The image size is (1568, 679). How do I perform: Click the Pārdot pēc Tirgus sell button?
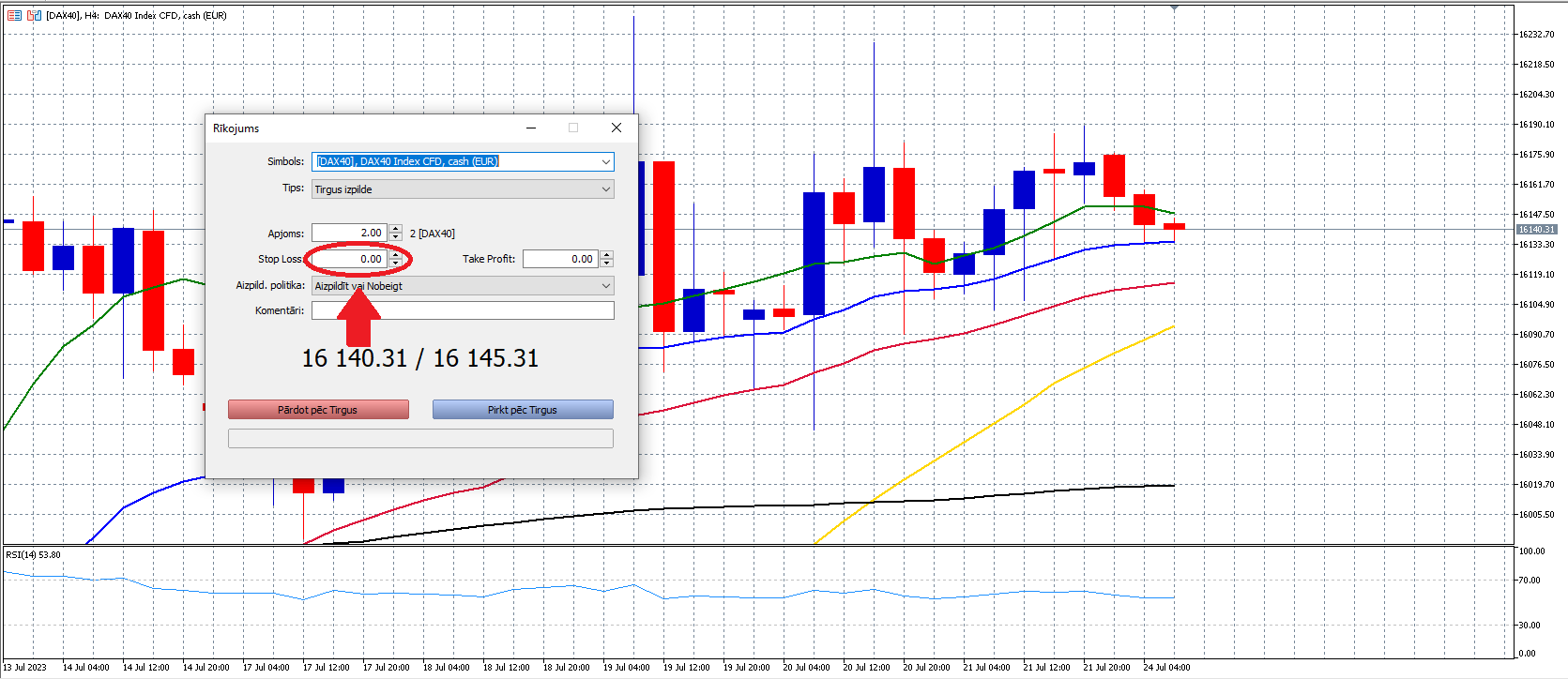[x=318, y=410]
